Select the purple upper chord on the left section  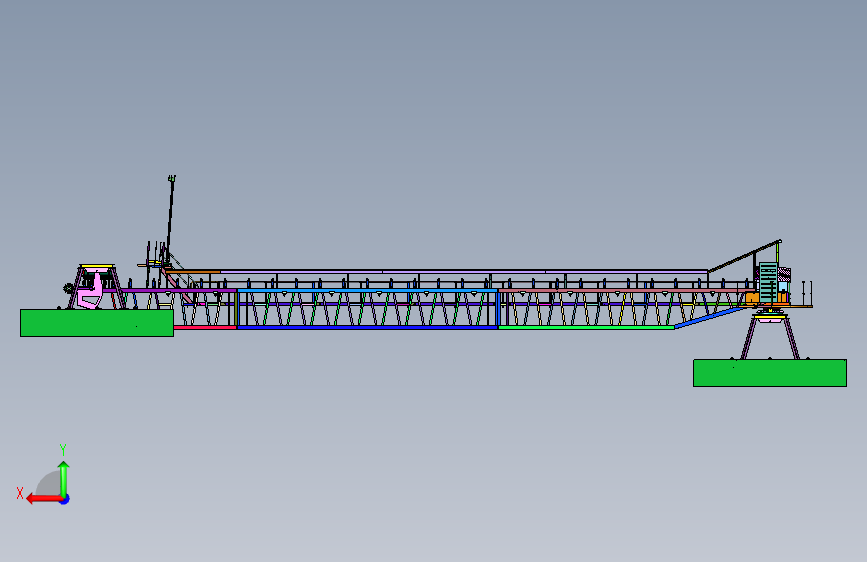click(170, 290)
